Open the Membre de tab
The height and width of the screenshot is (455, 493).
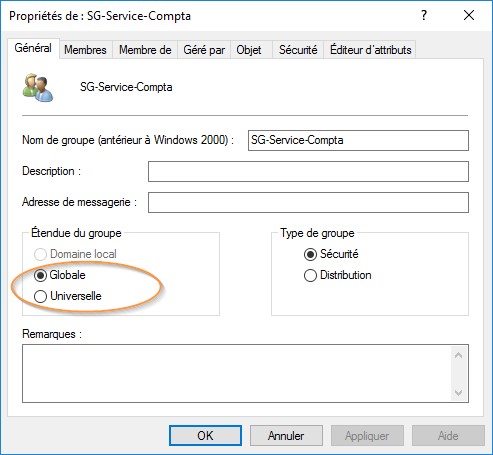pyautogui.click(x=145, y=50)
